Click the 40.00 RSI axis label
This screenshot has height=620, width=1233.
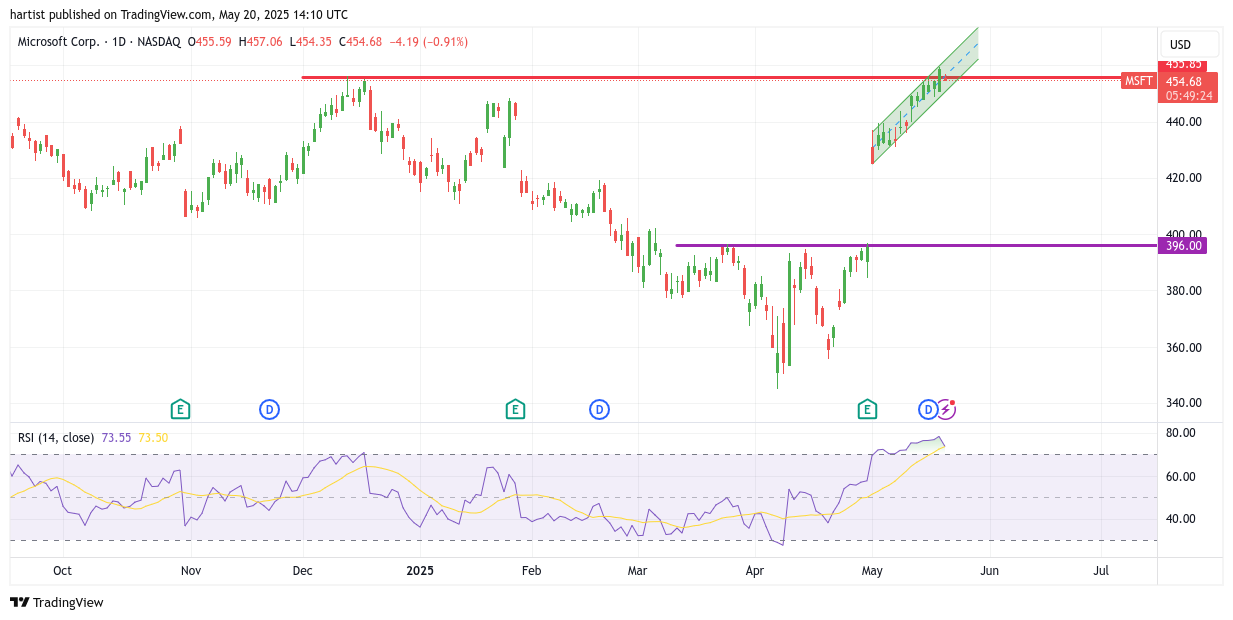pos(1182,519)
